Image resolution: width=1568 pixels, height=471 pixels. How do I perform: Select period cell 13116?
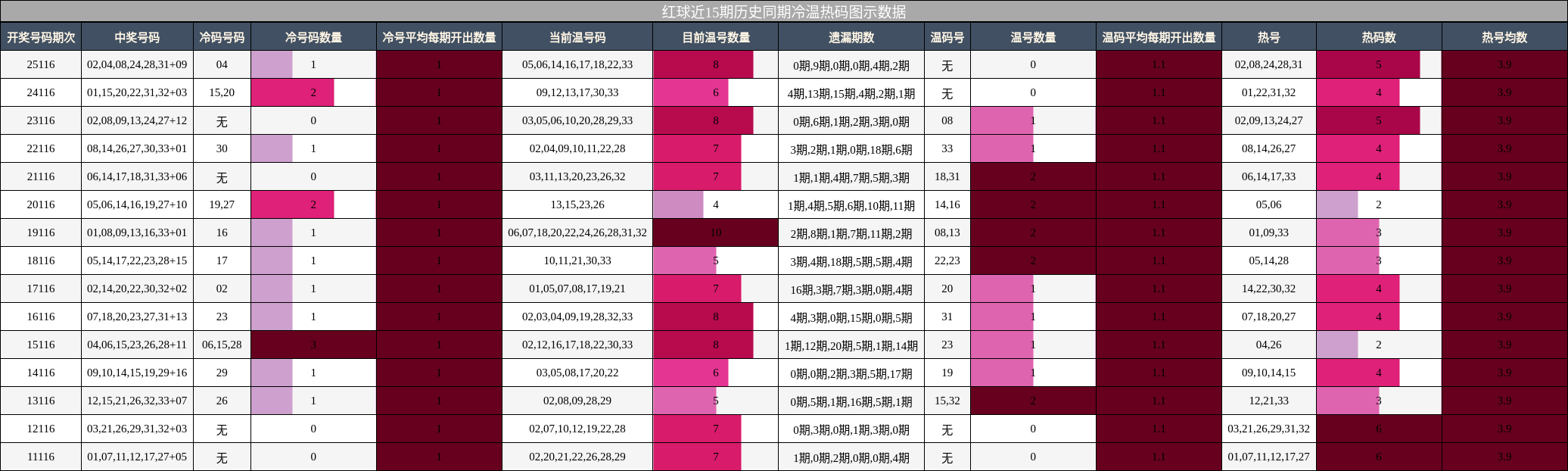(41, 401)
